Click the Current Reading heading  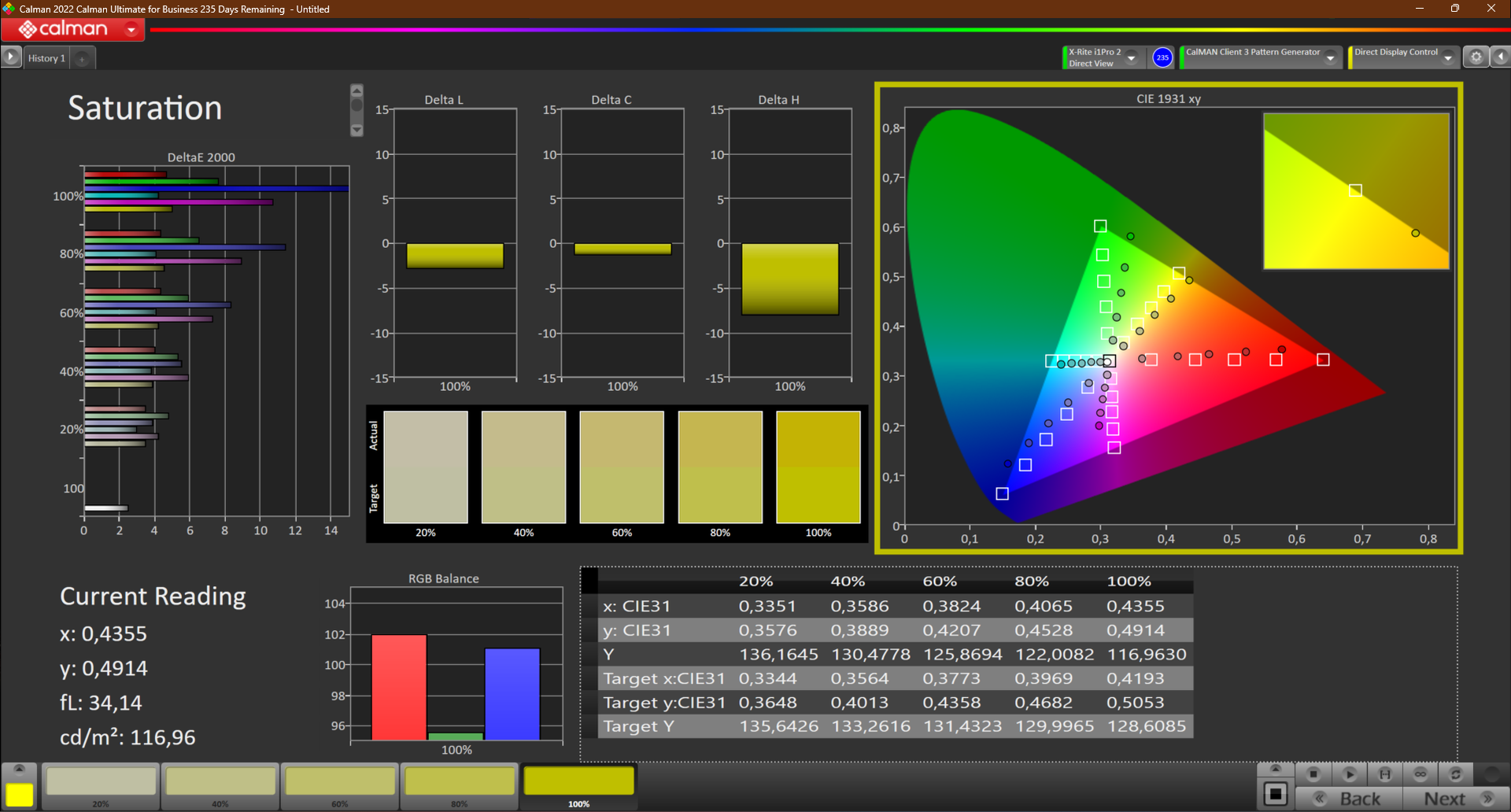pos(153,596)
